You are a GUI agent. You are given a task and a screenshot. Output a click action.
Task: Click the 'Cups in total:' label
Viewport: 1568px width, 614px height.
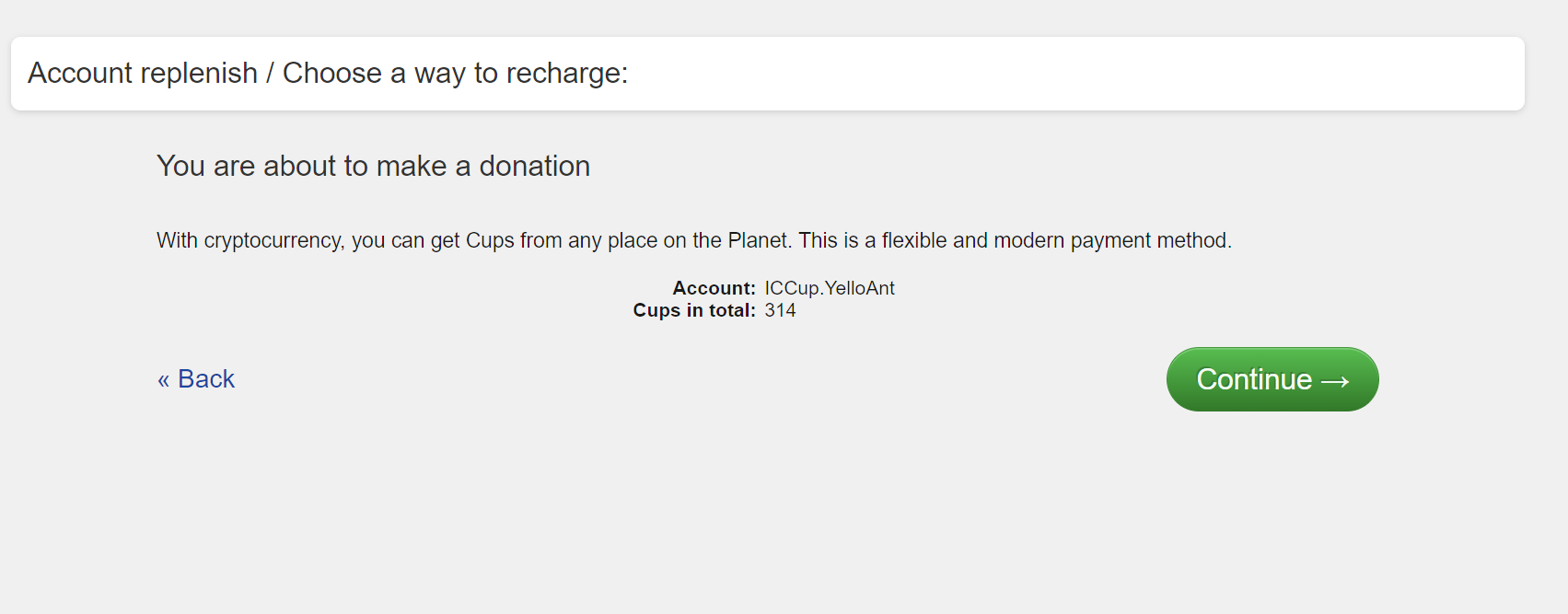[694, 310]
